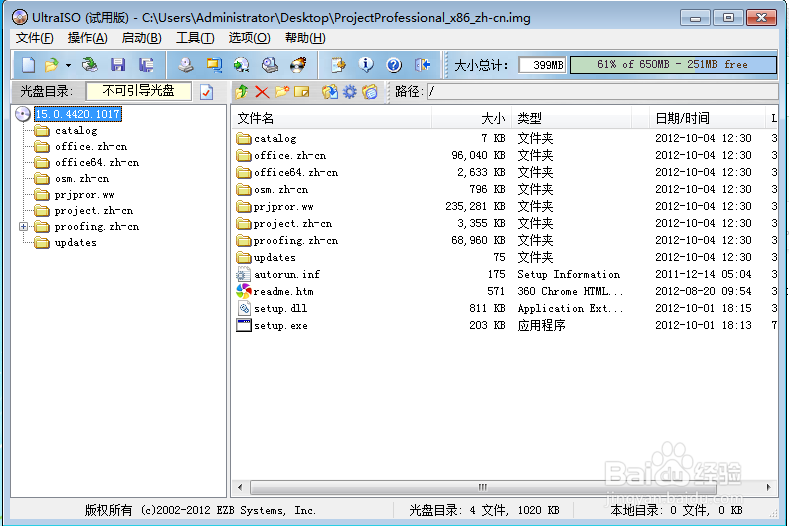Click the Exit door toolbar icon
Image resolution: width=789 pixels, height=526 pixels.
[422, 65]
